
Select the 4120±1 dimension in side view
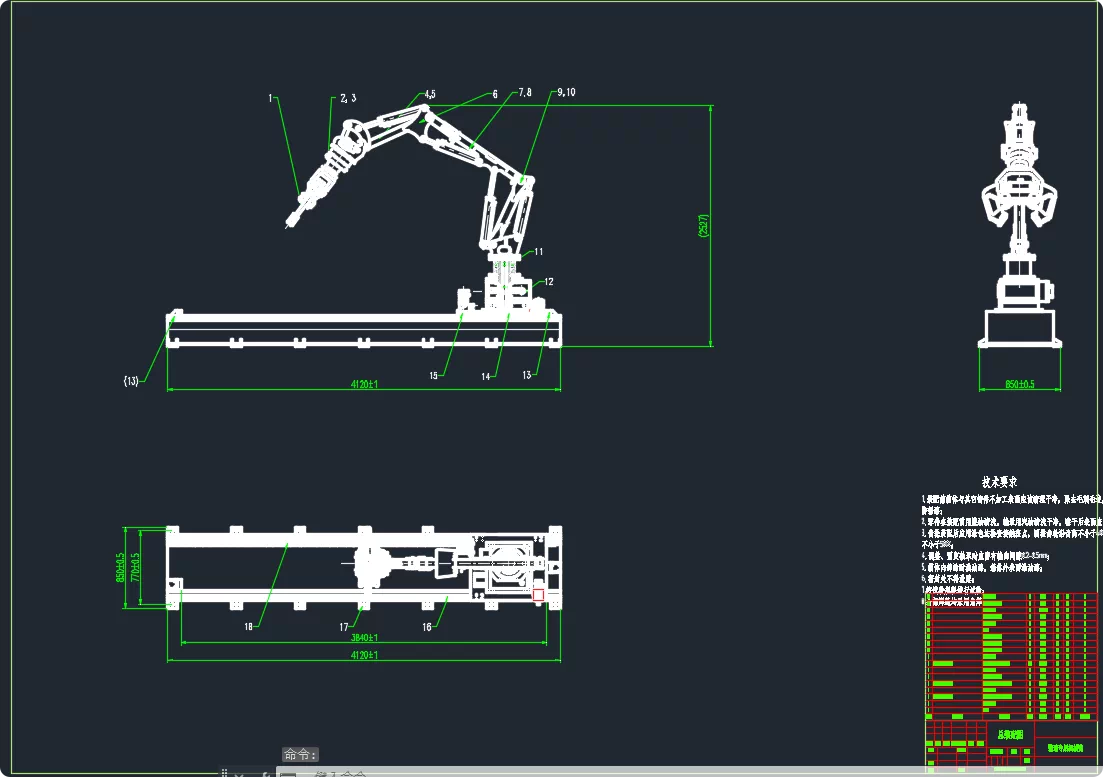[x=364, y=384]
